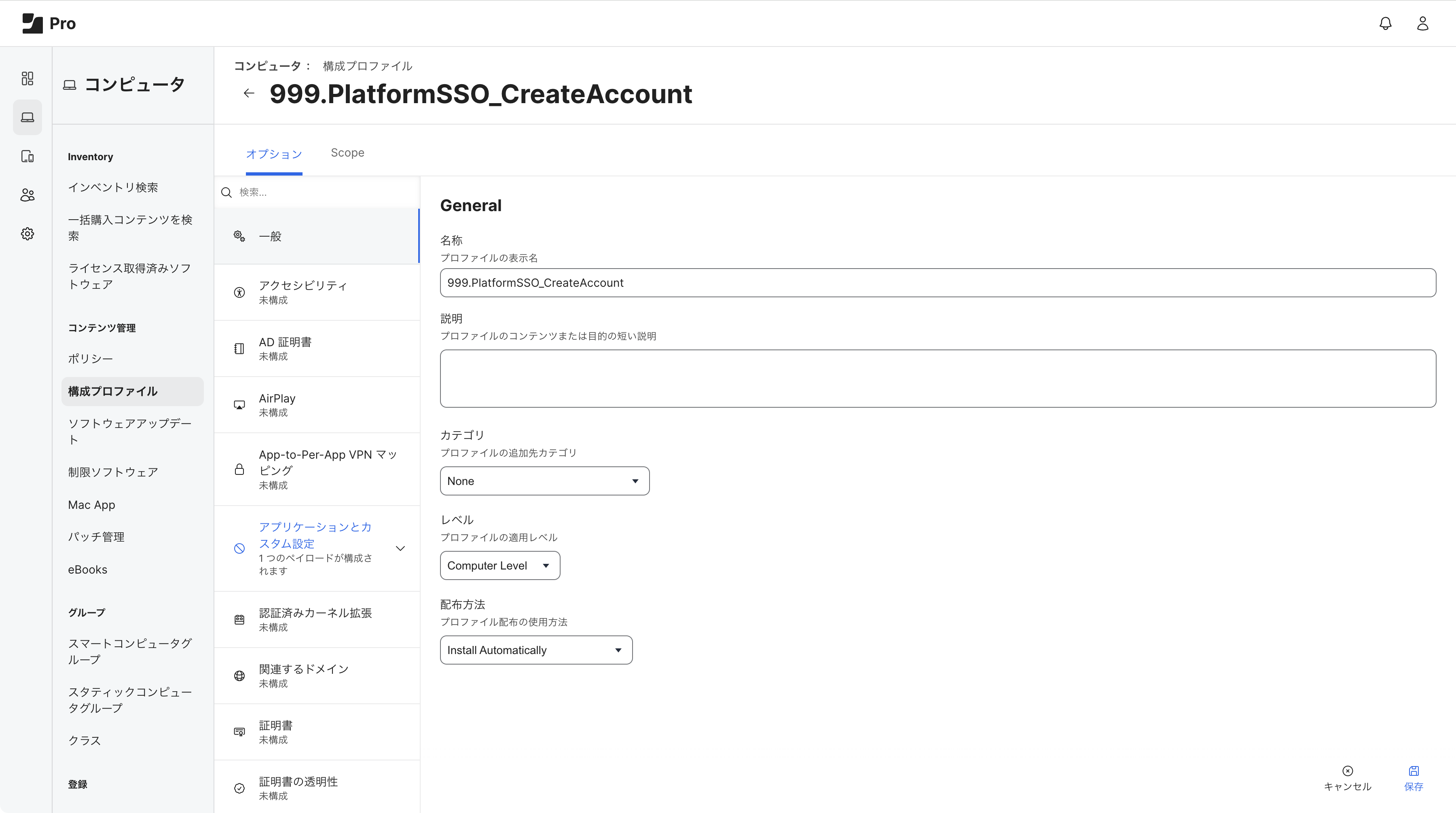Open Users icon in left rail

[27, 195]
